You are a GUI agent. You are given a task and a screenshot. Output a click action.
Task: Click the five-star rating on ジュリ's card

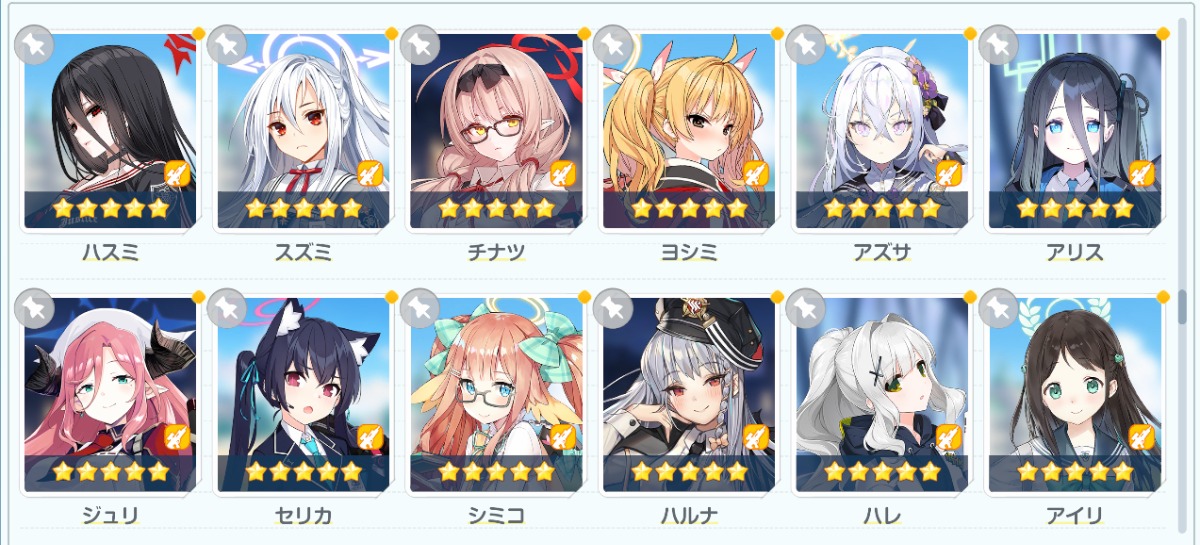point(110,472)
